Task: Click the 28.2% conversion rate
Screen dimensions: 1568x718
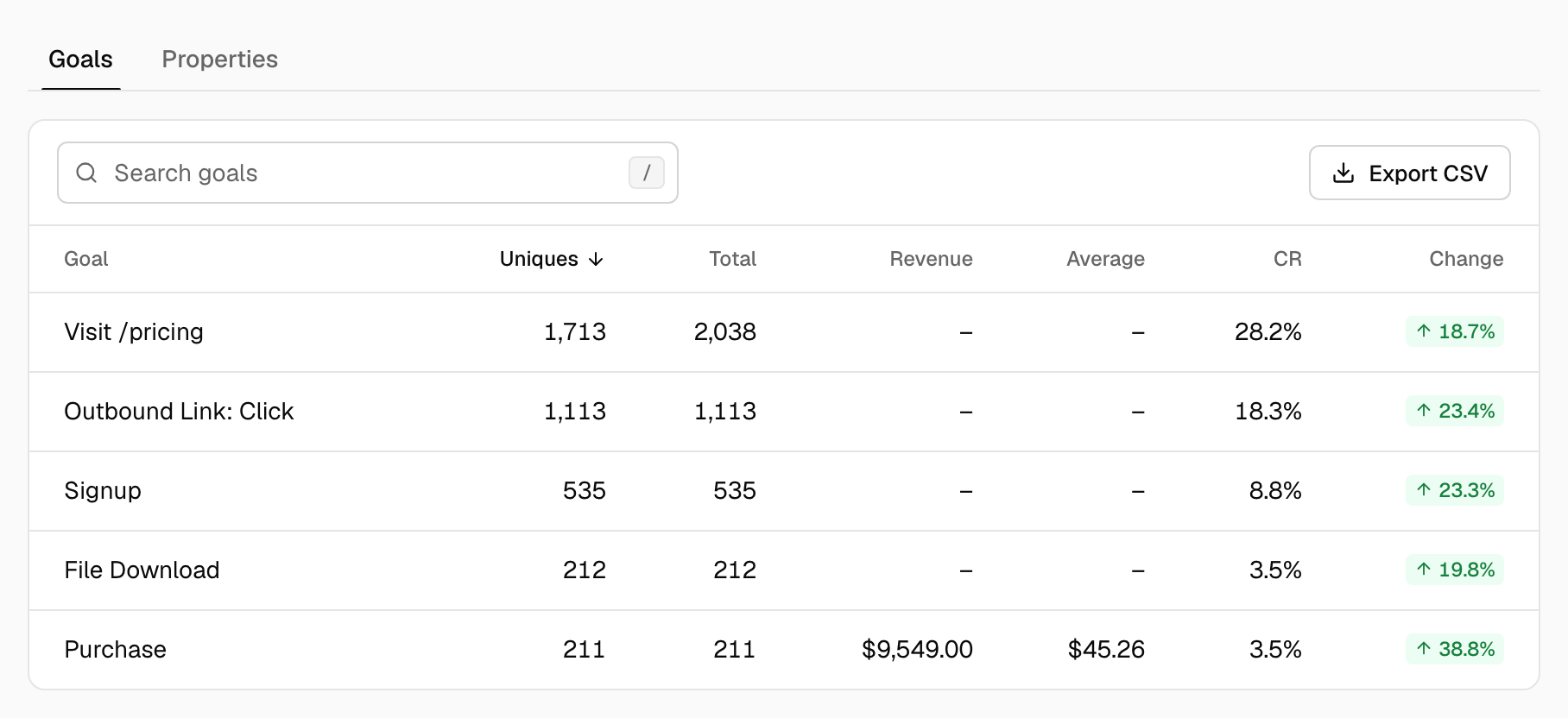Action: (x=1268, y=332)
